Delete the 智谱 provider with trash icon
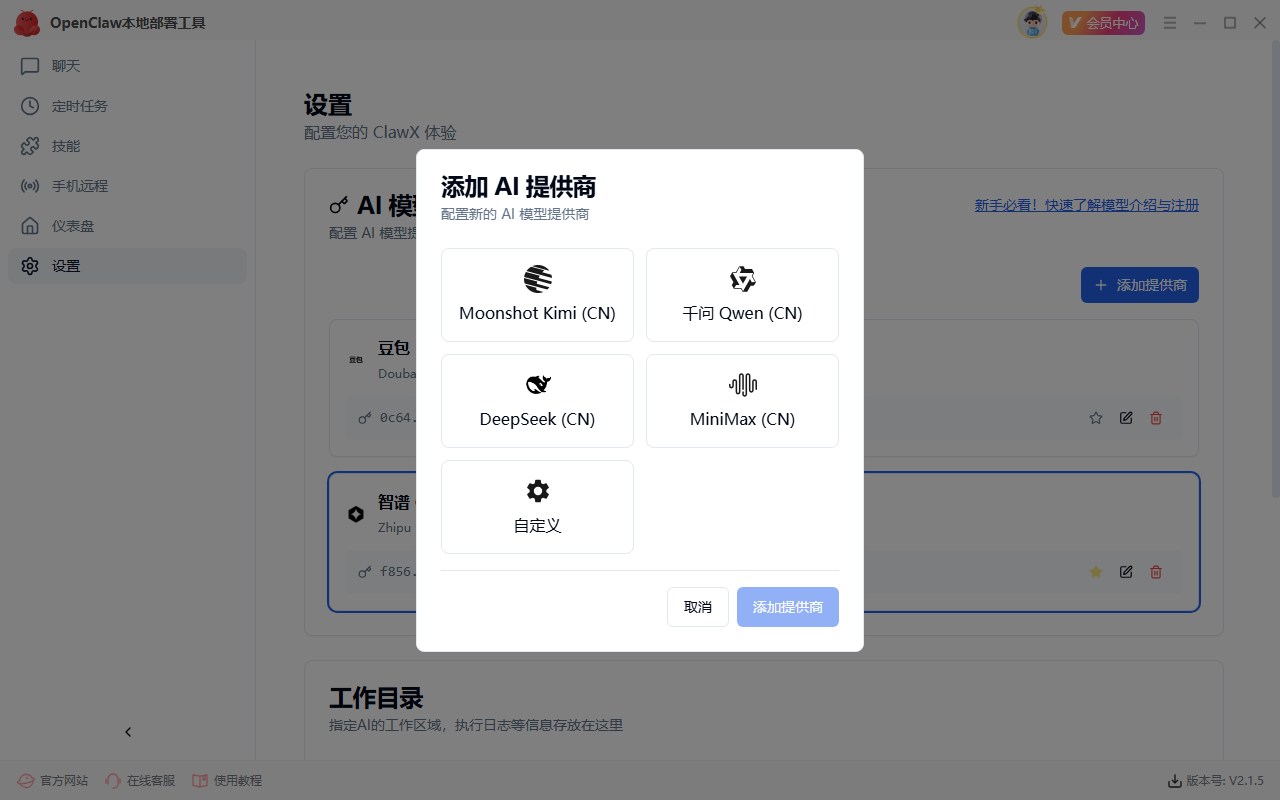The height and width of the screenshot is (800, 1280). pyautogui.click(x=1156, y=572)
